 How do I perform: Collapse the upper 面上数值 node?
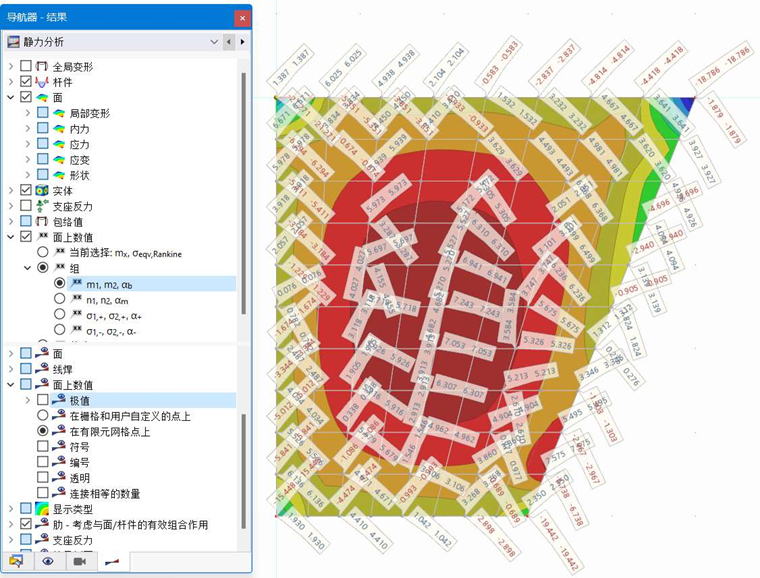(x=11, y=237)
